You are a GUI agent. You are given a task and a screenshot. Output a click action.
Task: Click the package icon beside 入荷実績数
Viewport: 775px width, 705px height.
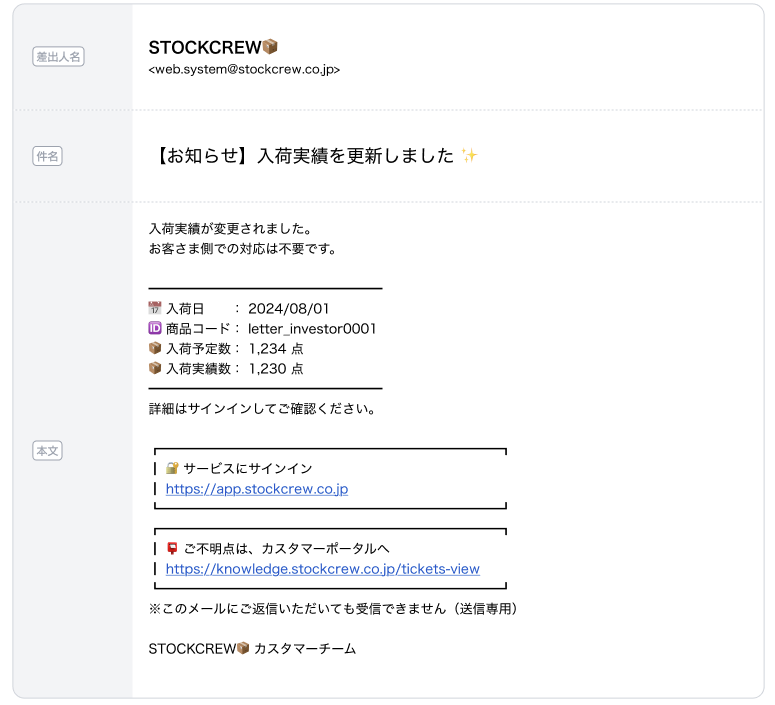[x=155, y=369]
